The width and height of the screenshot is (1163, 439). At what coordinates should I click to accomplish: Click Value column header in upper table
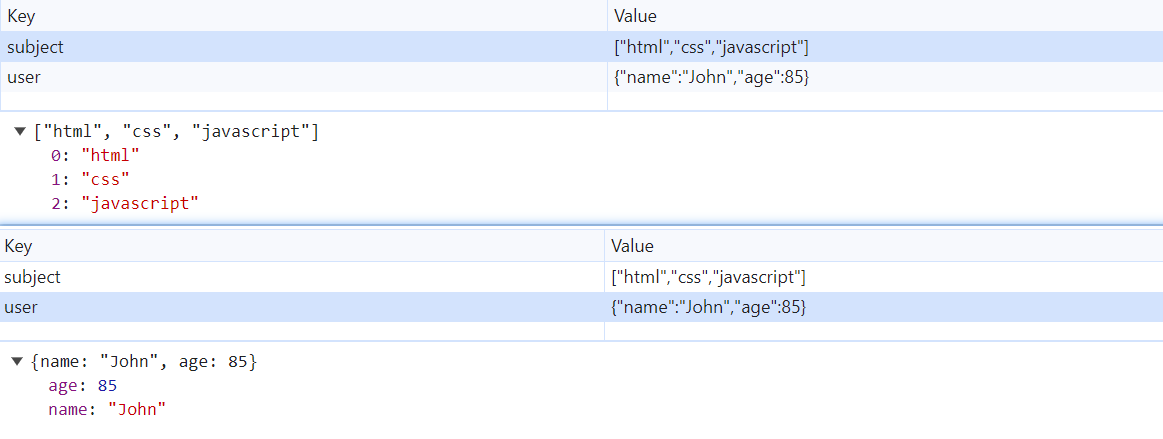point(634,16)
